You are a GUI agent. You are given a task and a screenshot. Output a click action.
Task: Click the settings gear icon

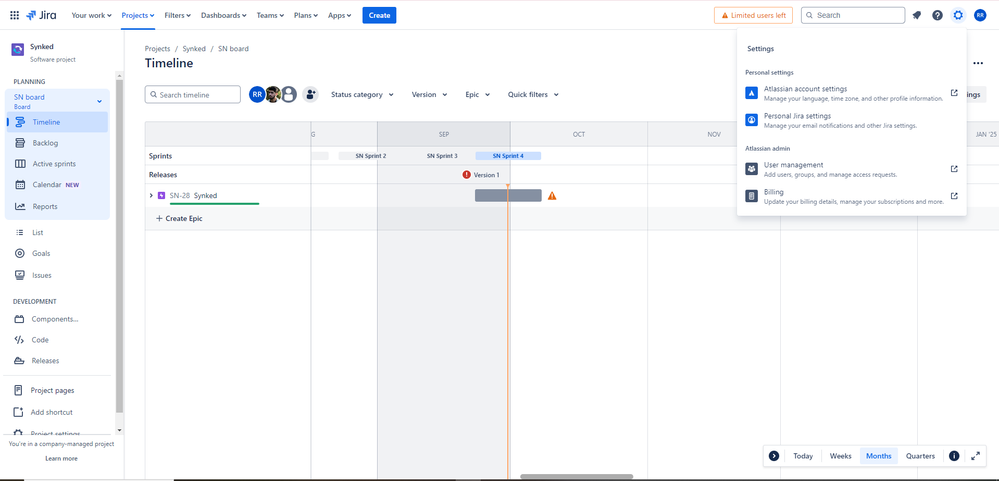tap(958, 15)
